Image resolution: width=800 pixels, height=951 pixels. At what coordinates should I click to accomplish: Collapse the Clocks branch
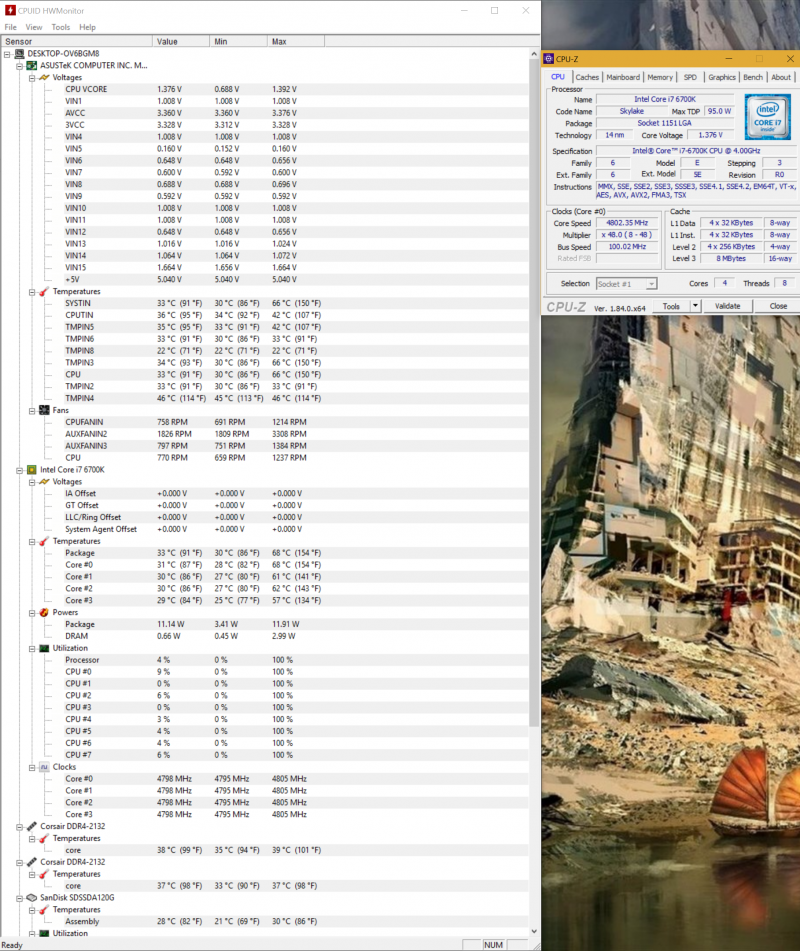(x=32, y=767)
